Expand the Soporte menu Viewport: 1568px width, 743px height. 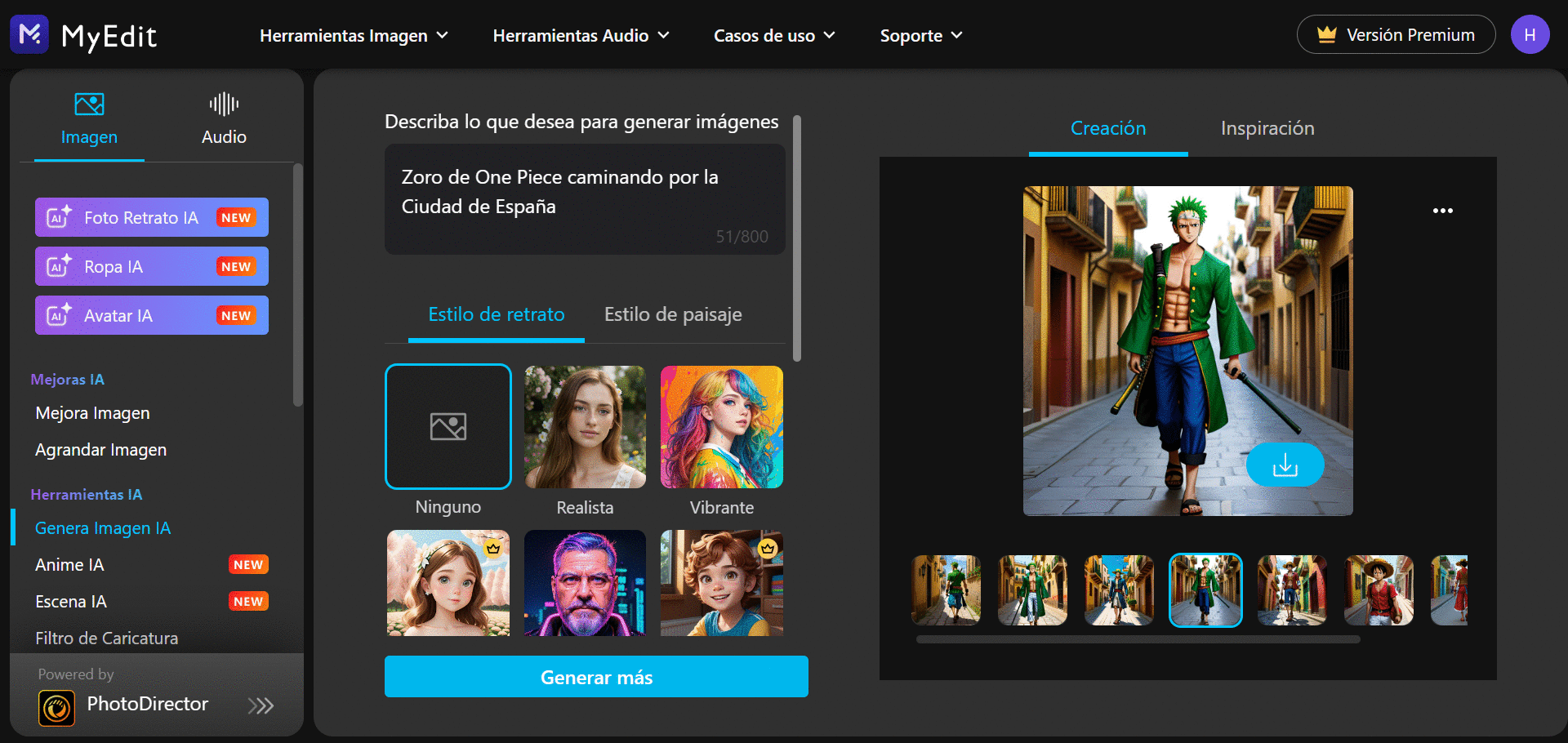920,35
